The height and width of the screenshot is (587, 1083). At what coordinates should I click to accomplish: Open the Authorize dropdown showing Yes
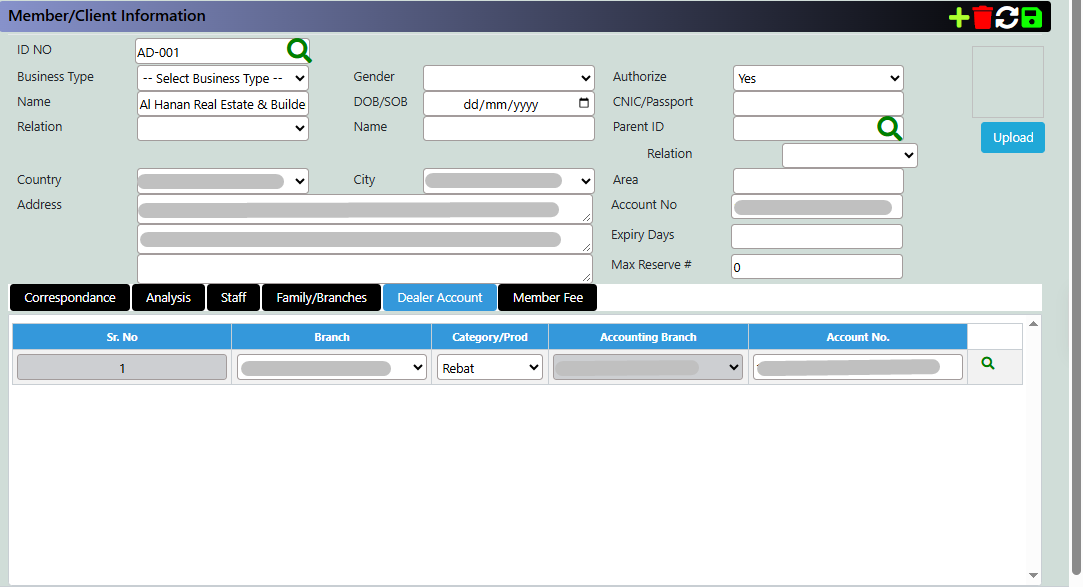pos(818,78)
